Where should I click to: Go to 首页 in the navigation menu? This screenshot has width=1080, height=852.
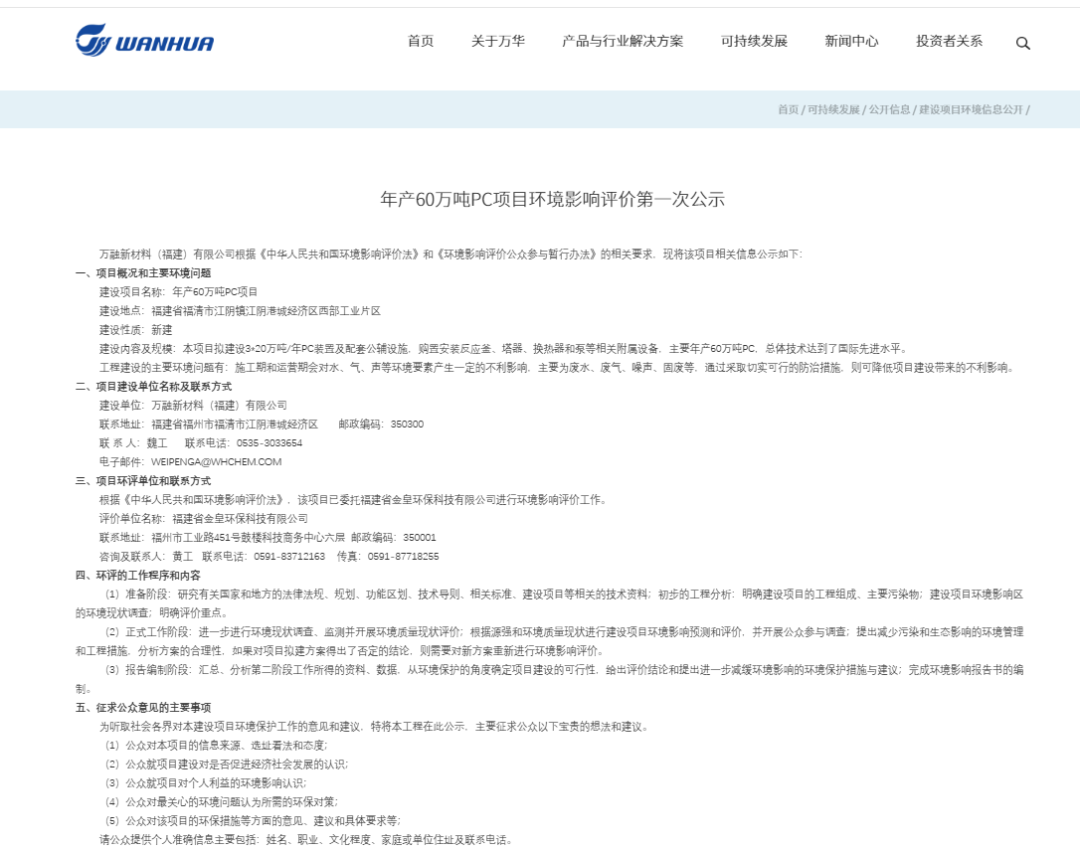420,41
